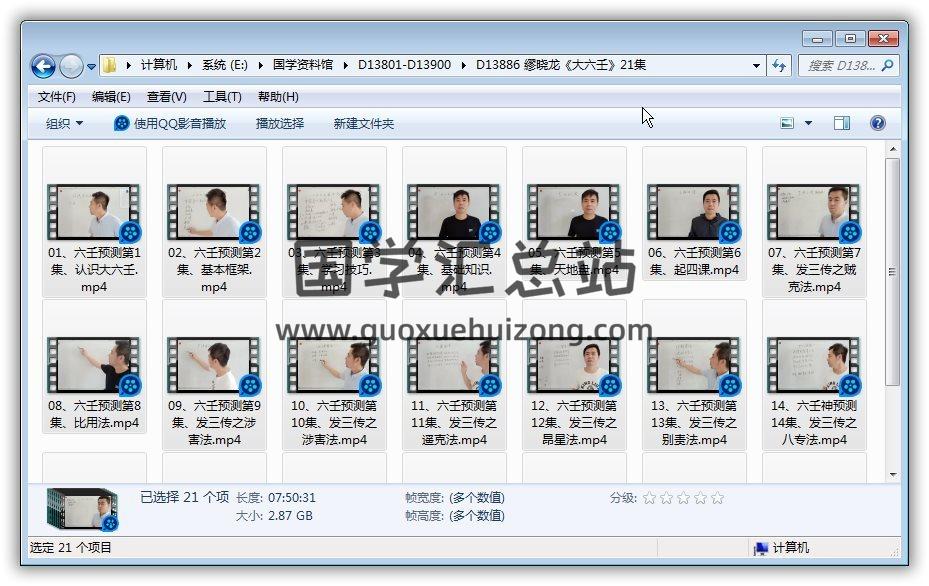Expand the arrow after 国学资料馆 breadcrumb
The image size is (929, 586).
tap(345, 65)
